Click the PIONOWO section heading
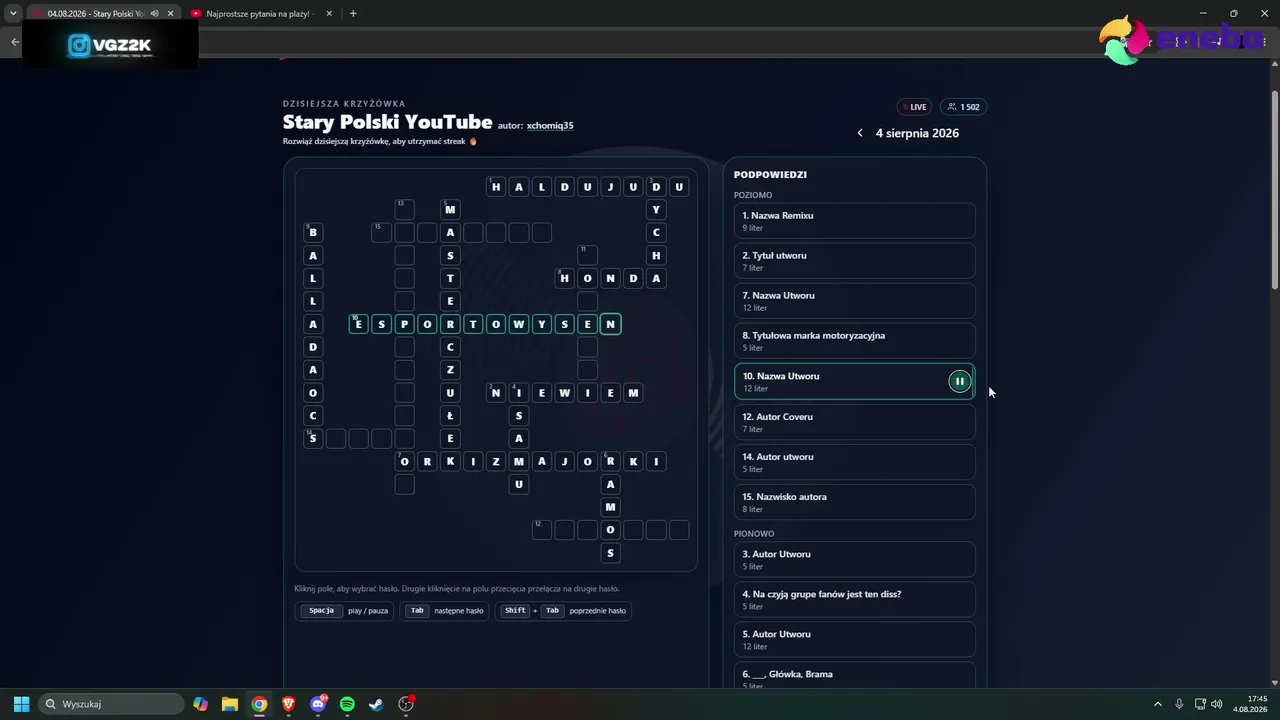The image size is (1280, 720). [754, 534]
